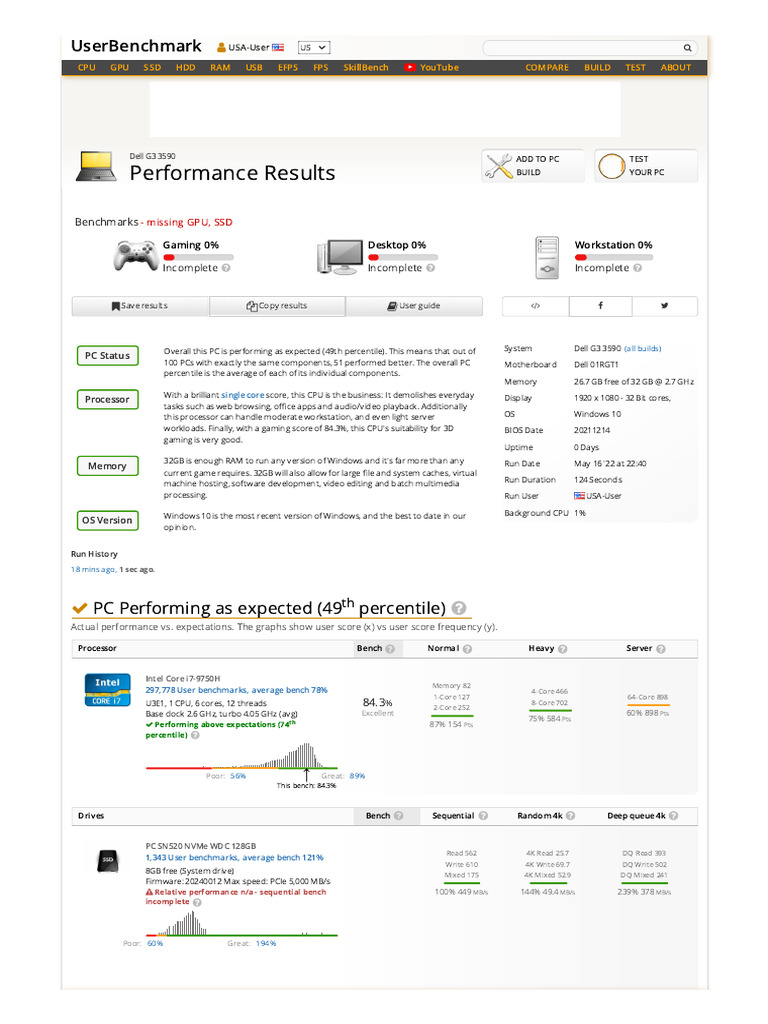768x1024 pixels.
Task: Open the COMPARE menu item
Action: click(x=547, y=67)
